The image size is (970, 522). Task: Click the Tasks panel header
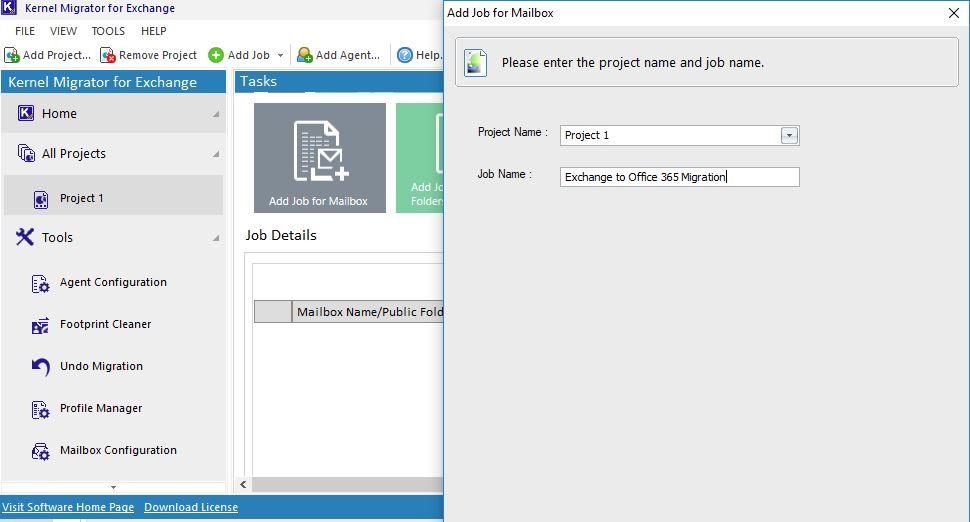tap(339, 82)
